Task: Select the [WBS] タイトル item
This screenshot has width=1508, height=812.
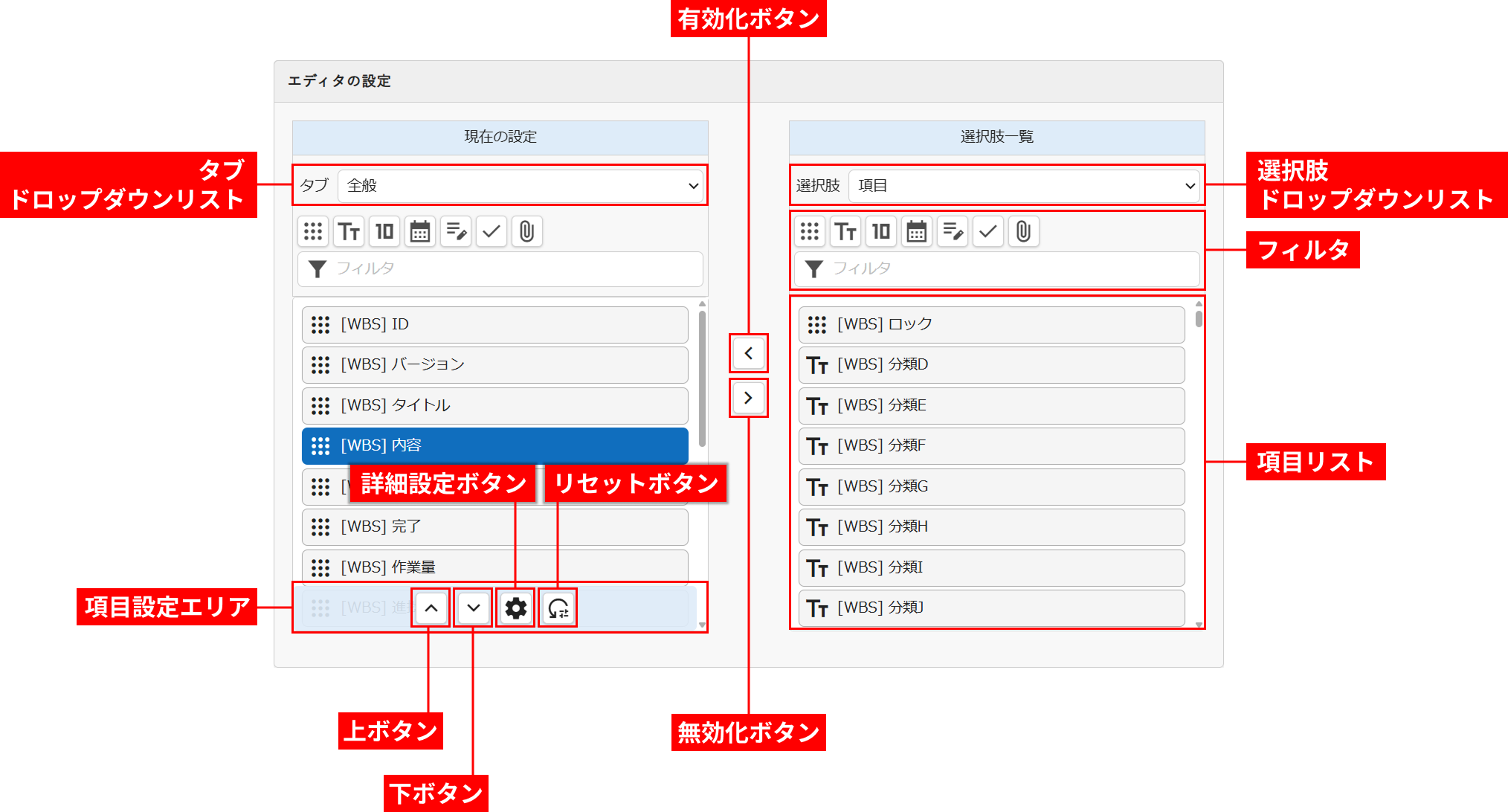Action: coord(495,405)
